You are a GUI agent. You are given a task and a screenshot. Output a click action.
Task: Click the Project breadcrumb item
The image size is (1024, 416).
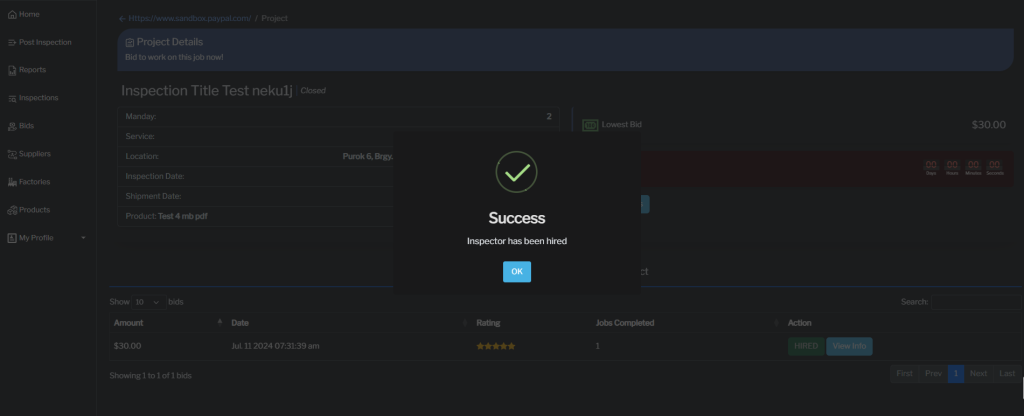[274, 18]
